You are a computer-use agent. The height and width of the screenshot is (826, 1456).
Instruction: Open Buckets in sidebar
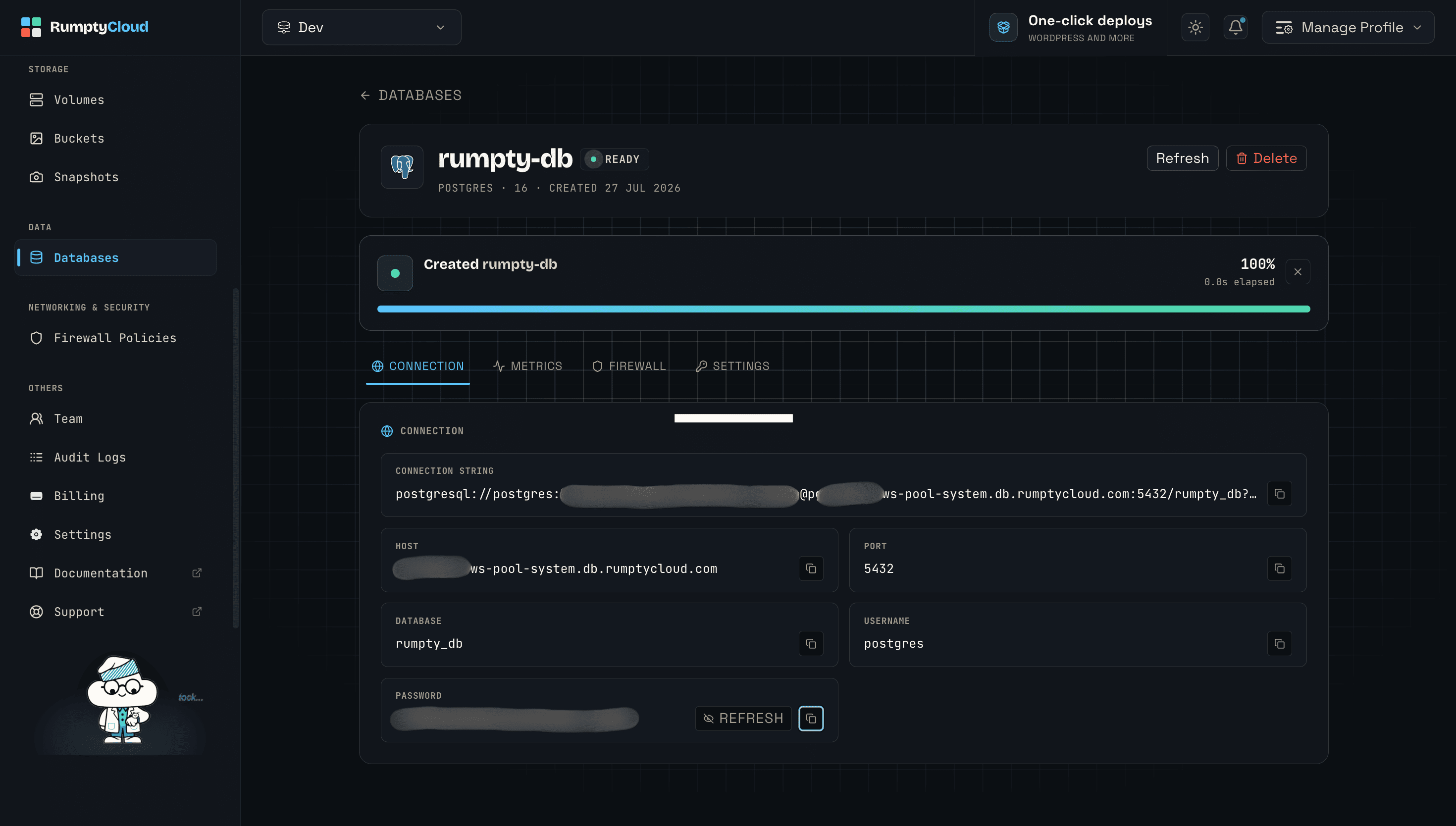[115, 139]
